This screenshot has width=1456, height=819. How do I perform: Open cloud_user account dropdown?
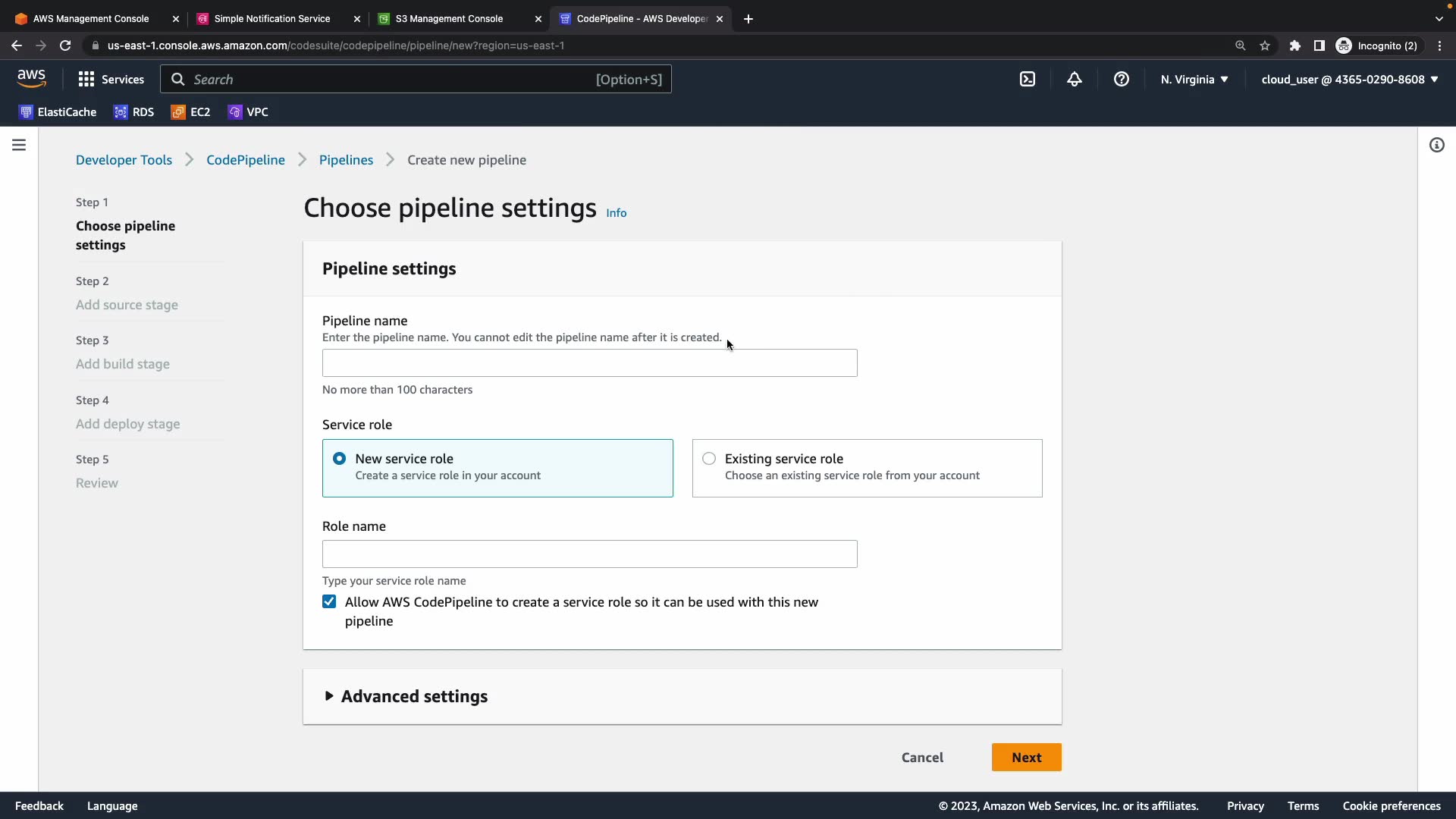click(x=1349, y=79)
